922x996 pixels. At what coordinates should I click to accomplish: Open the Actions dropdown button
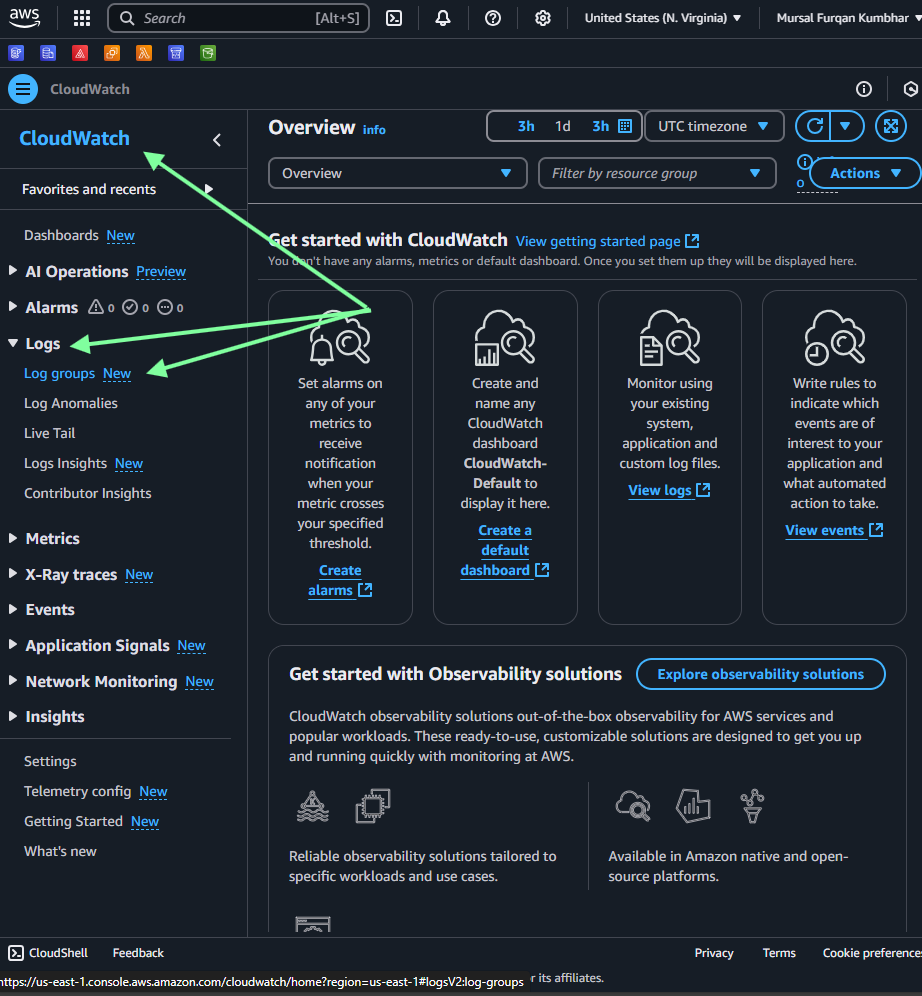[x=865, y=173]
